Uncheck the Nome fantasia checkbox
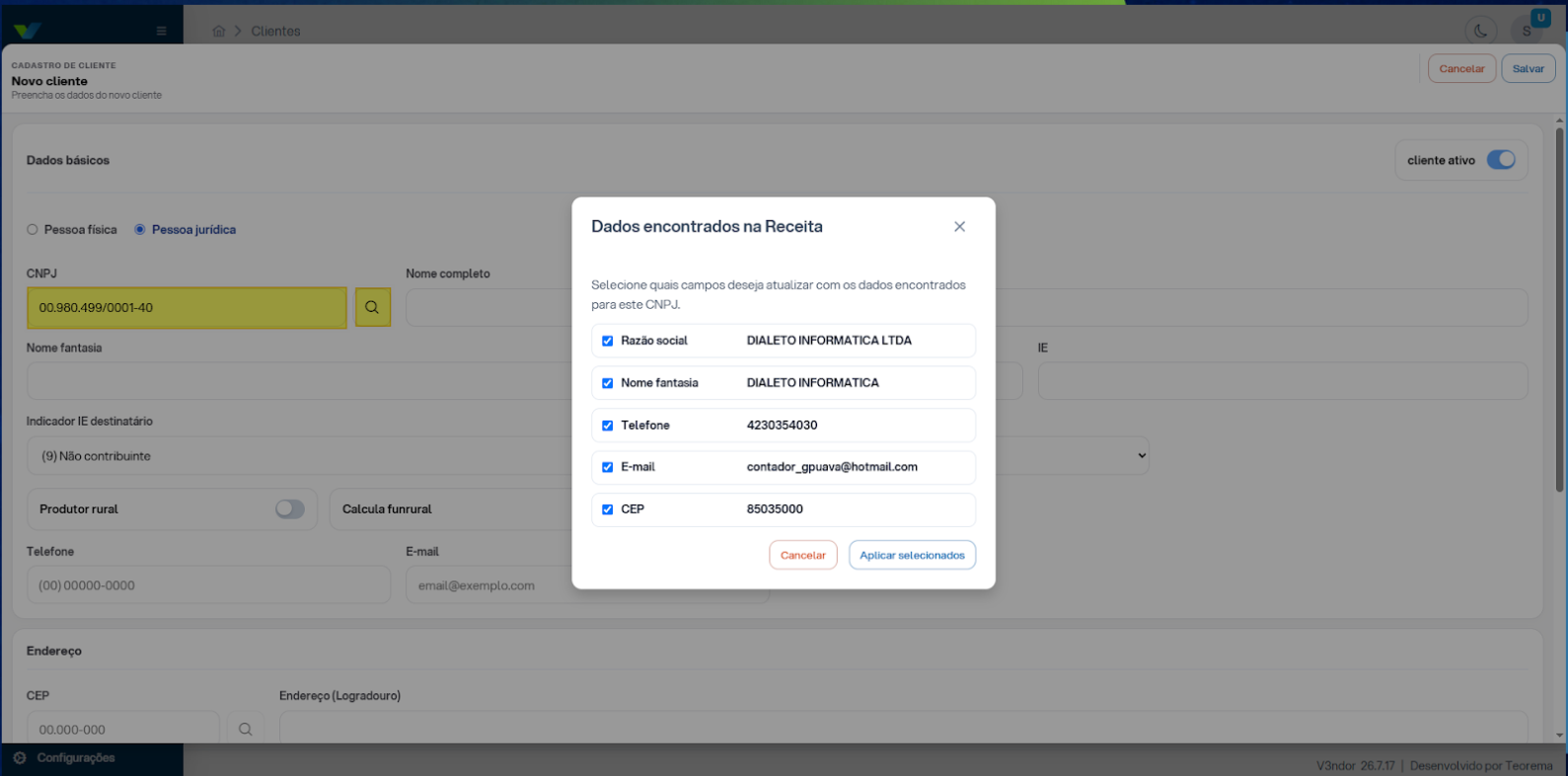This screenshot has width=1568, height=776. click(x=608, y=383)
